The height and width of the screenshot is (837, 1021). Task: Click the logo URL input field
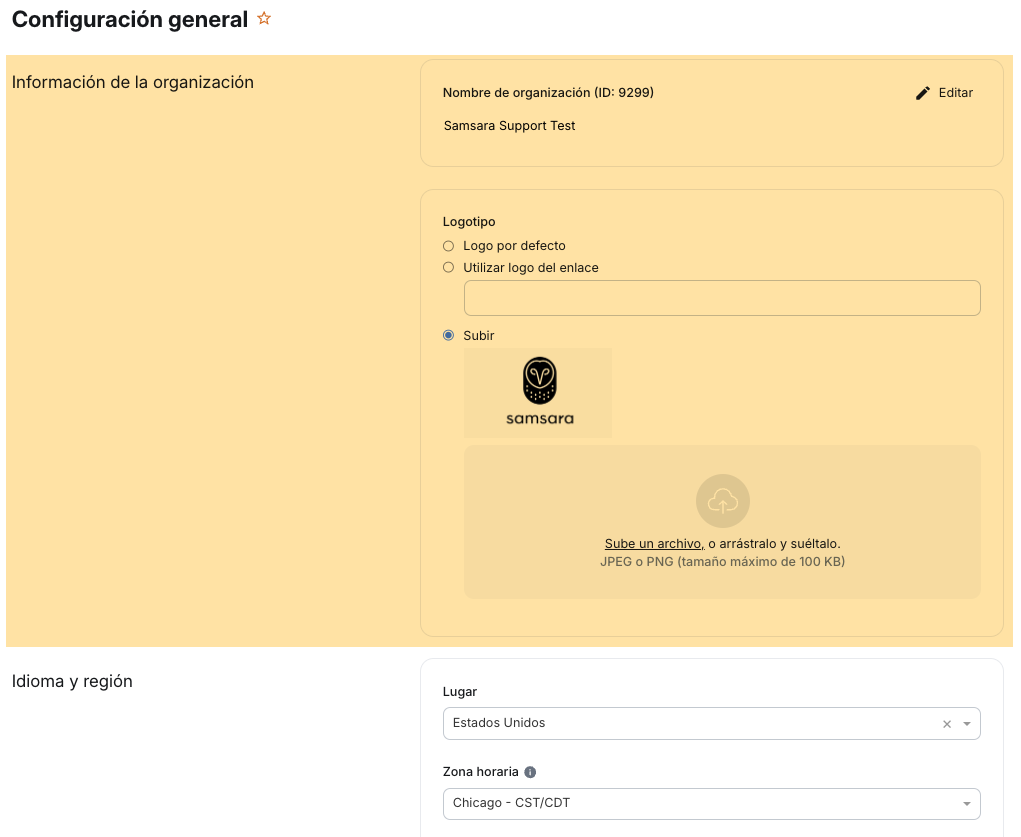(x=722, y=297)
